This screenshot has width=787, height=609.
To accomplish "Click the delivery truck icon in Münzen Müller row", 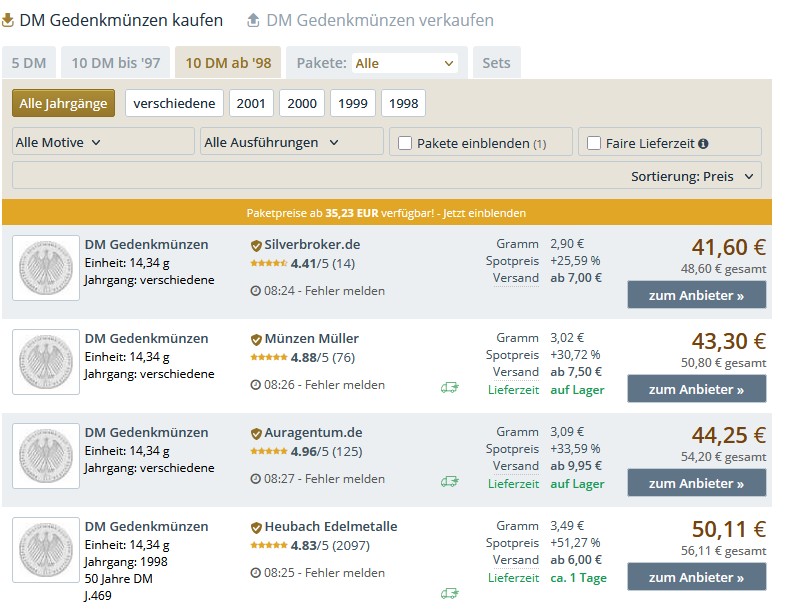I will [x=449, y=387].
